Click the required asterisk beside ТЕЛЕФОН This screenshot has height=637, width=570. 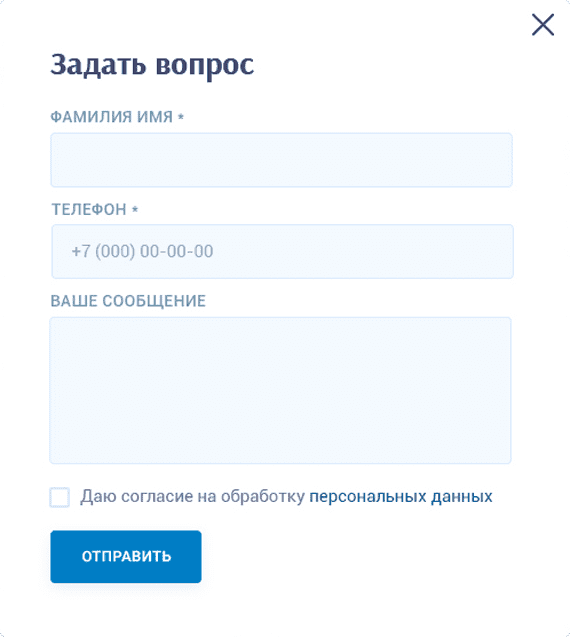click(135, 210)
